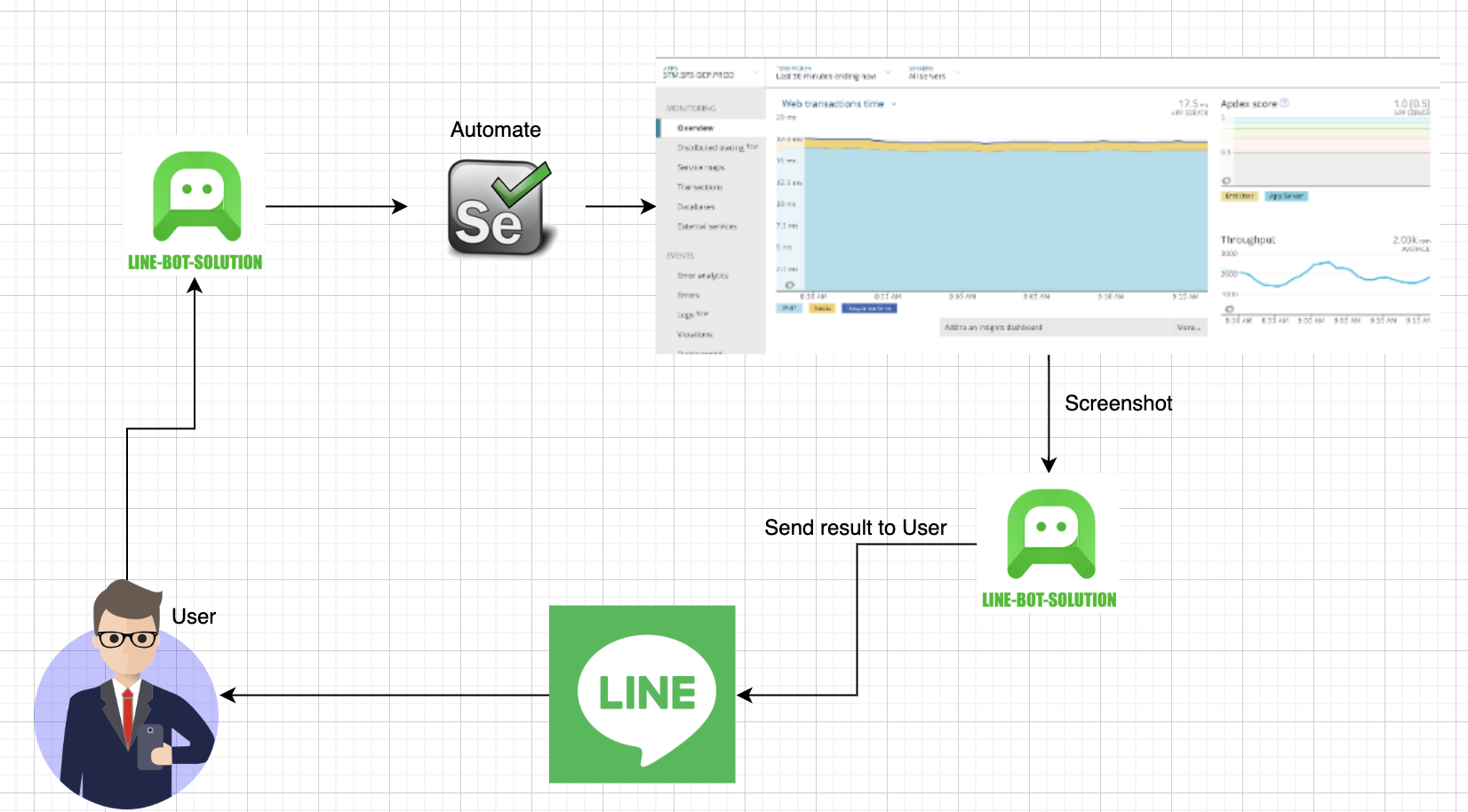Click the MONITORING section header in sidebar
1468x812 pixels.
pyautogui.click(x=691, y=108)
